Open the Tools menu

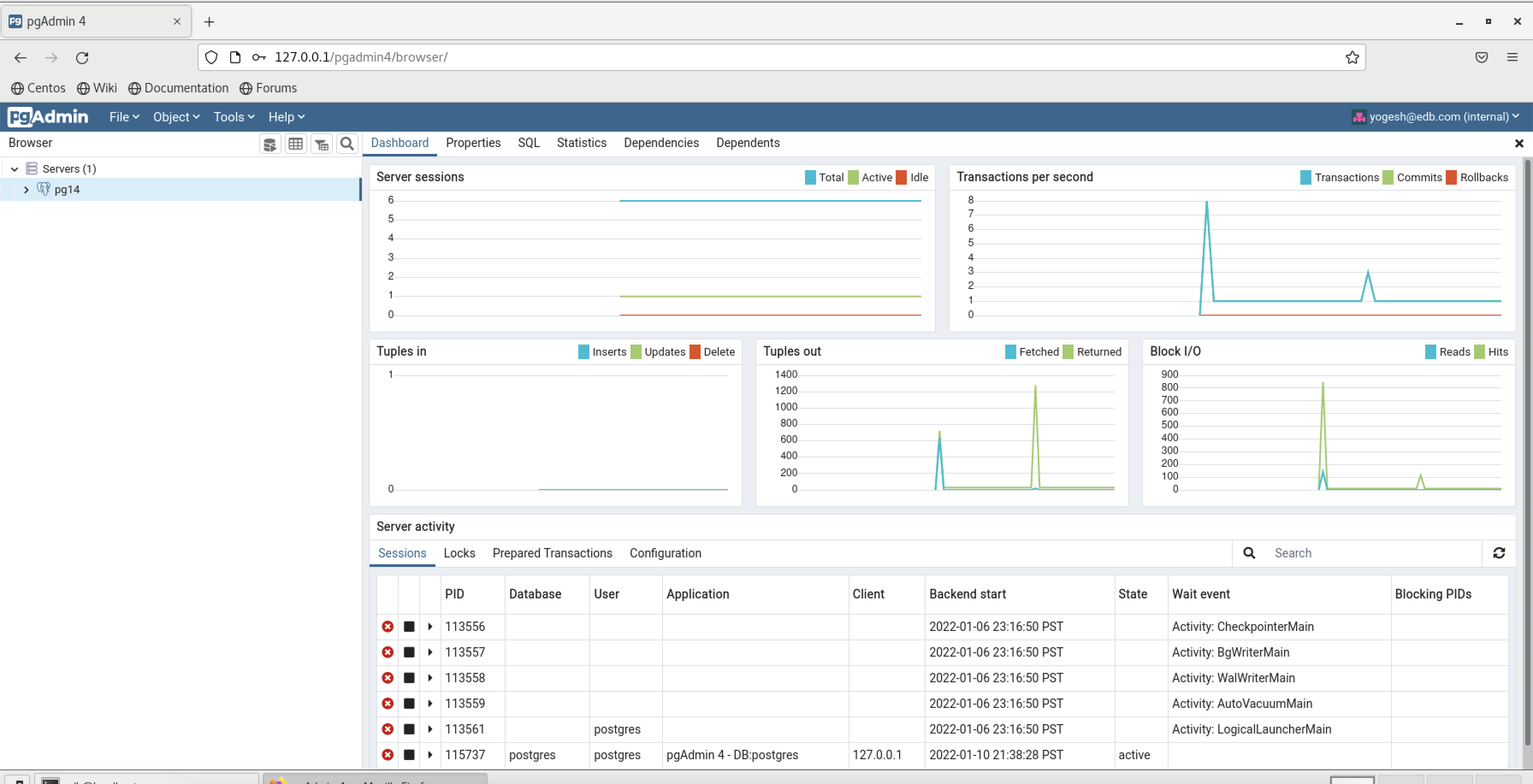[x=233, y=117]
